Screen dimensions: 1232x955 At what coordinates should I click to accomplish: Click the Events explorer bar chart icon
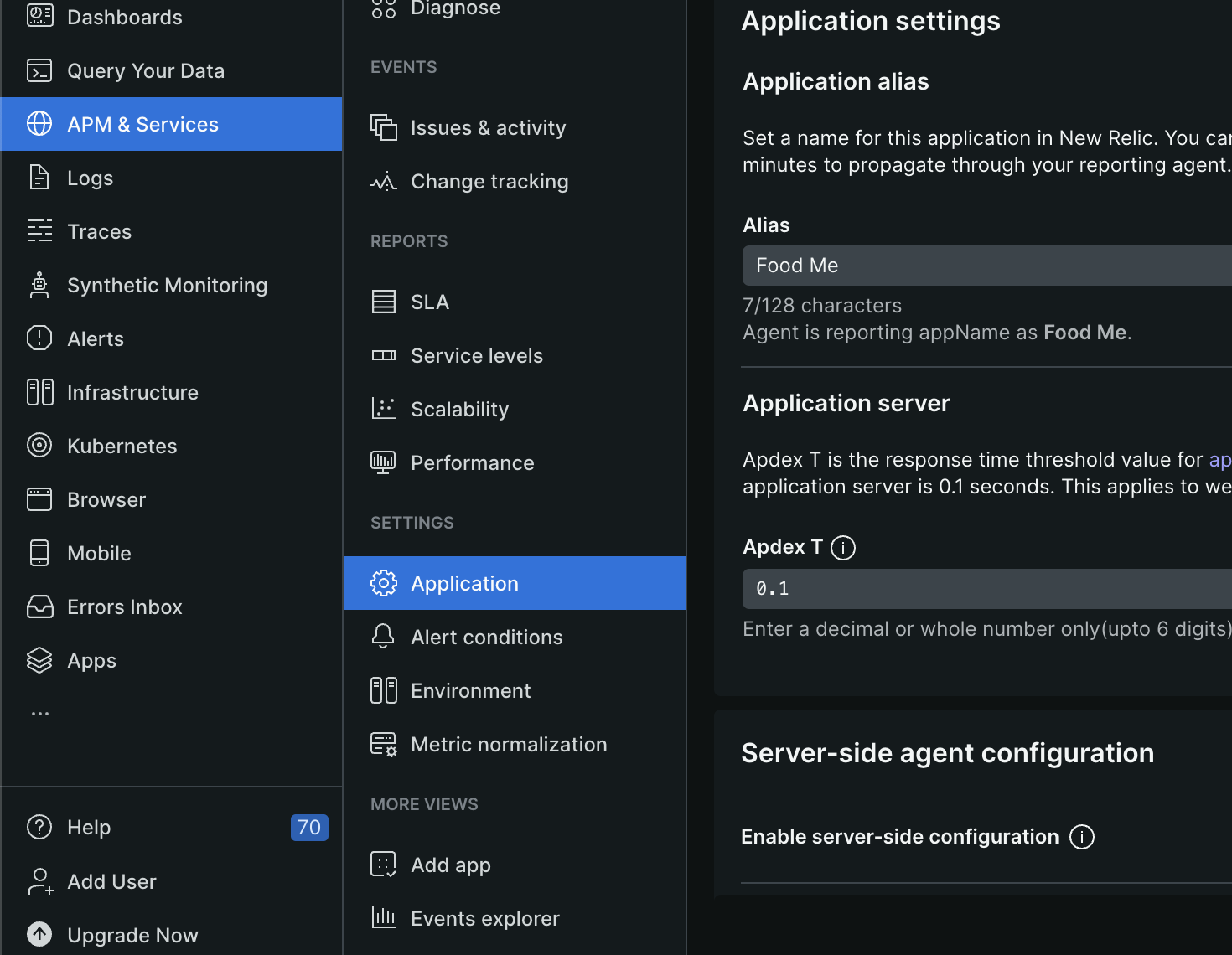(384, 918)
